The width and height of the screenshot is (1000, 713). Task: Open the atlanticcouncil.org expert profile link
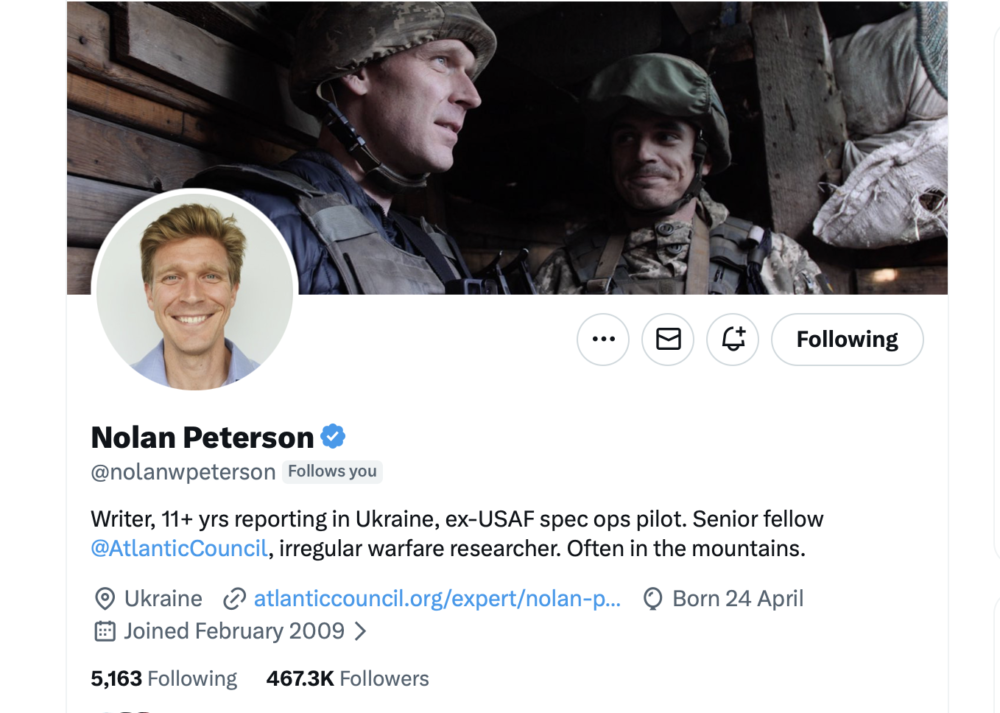click(437, 599)
